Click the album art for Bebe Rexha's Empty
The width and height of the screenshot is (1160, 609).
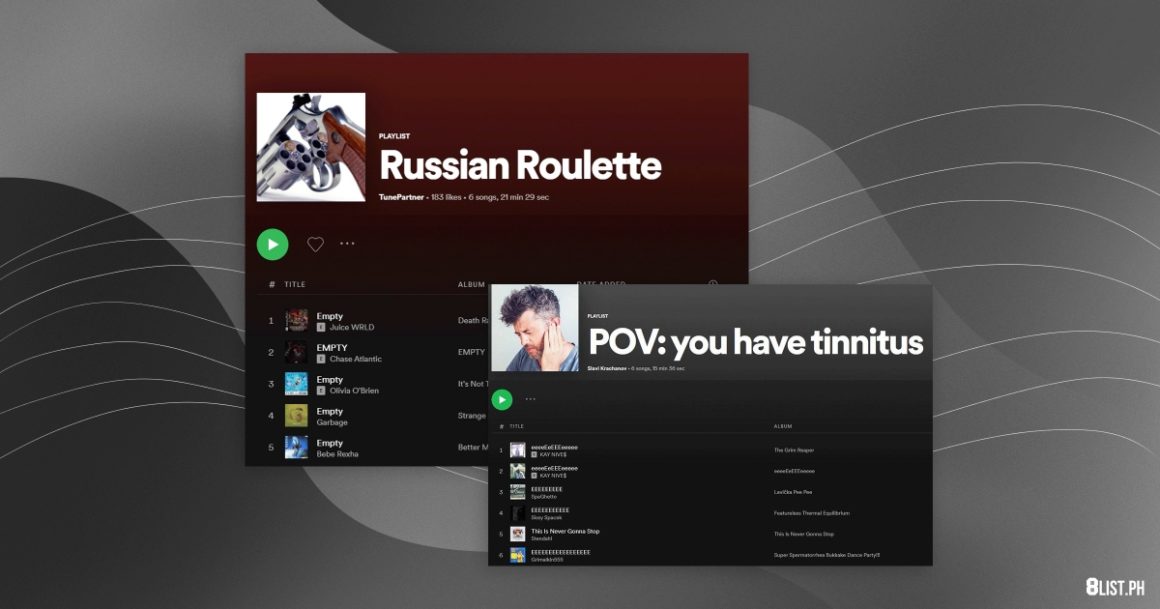295,446
